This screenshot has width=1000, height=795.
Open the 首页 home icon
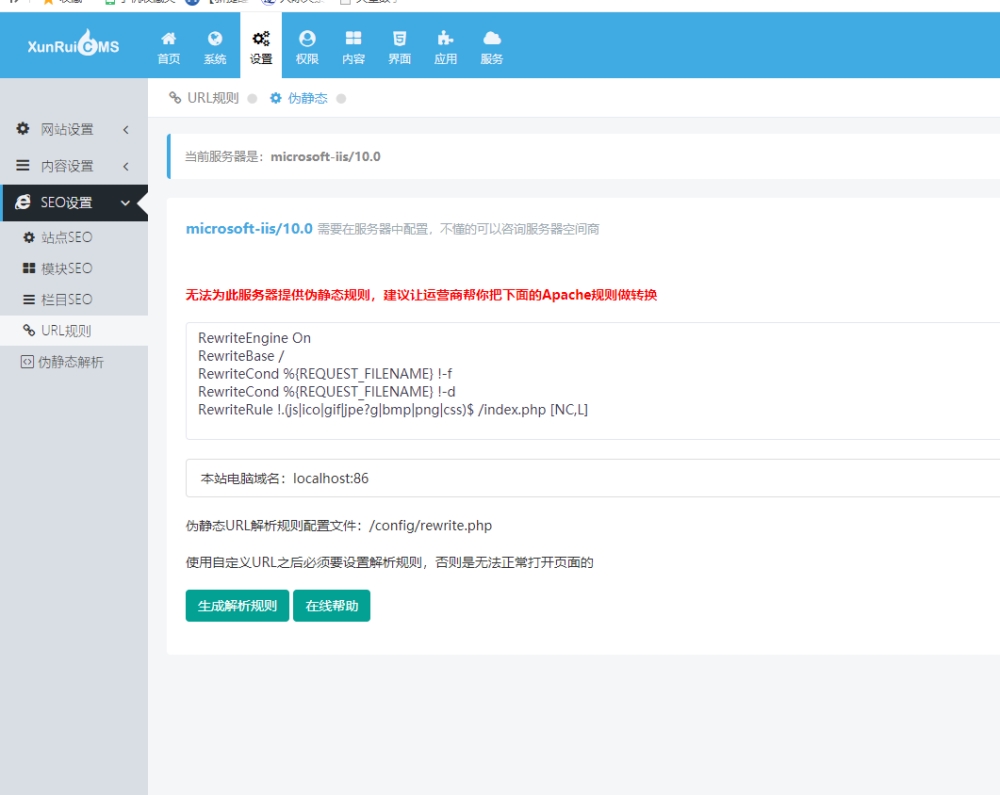[168, 38]
